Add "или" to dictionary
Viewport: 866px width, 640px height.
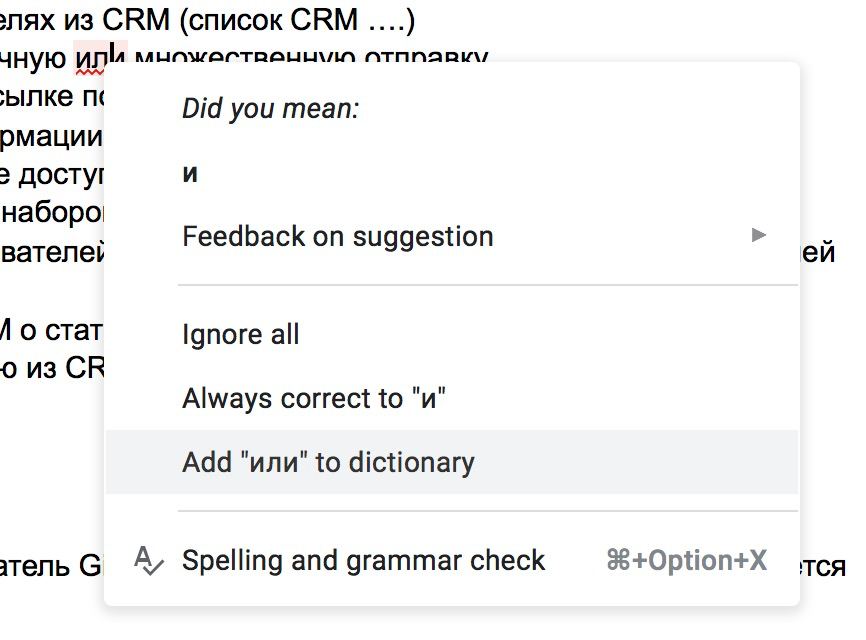[328, 462]
